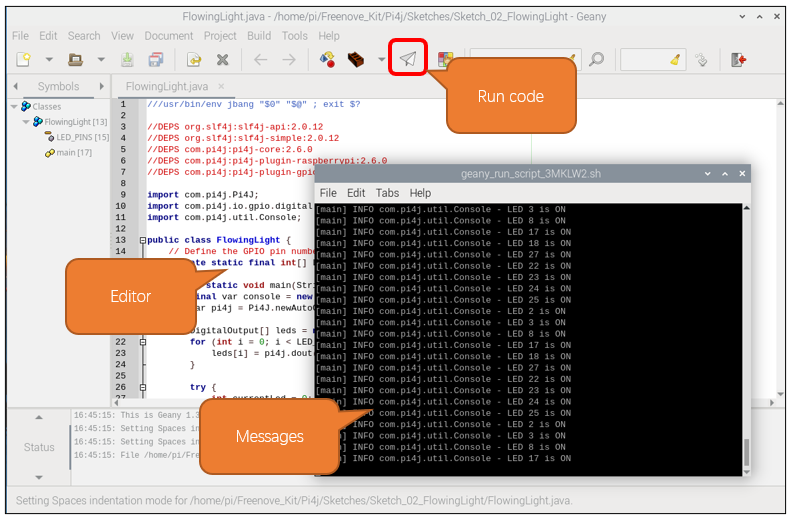Move to the next message tab with the down arrow
793x519 pixels.
(x=39, y=477)
